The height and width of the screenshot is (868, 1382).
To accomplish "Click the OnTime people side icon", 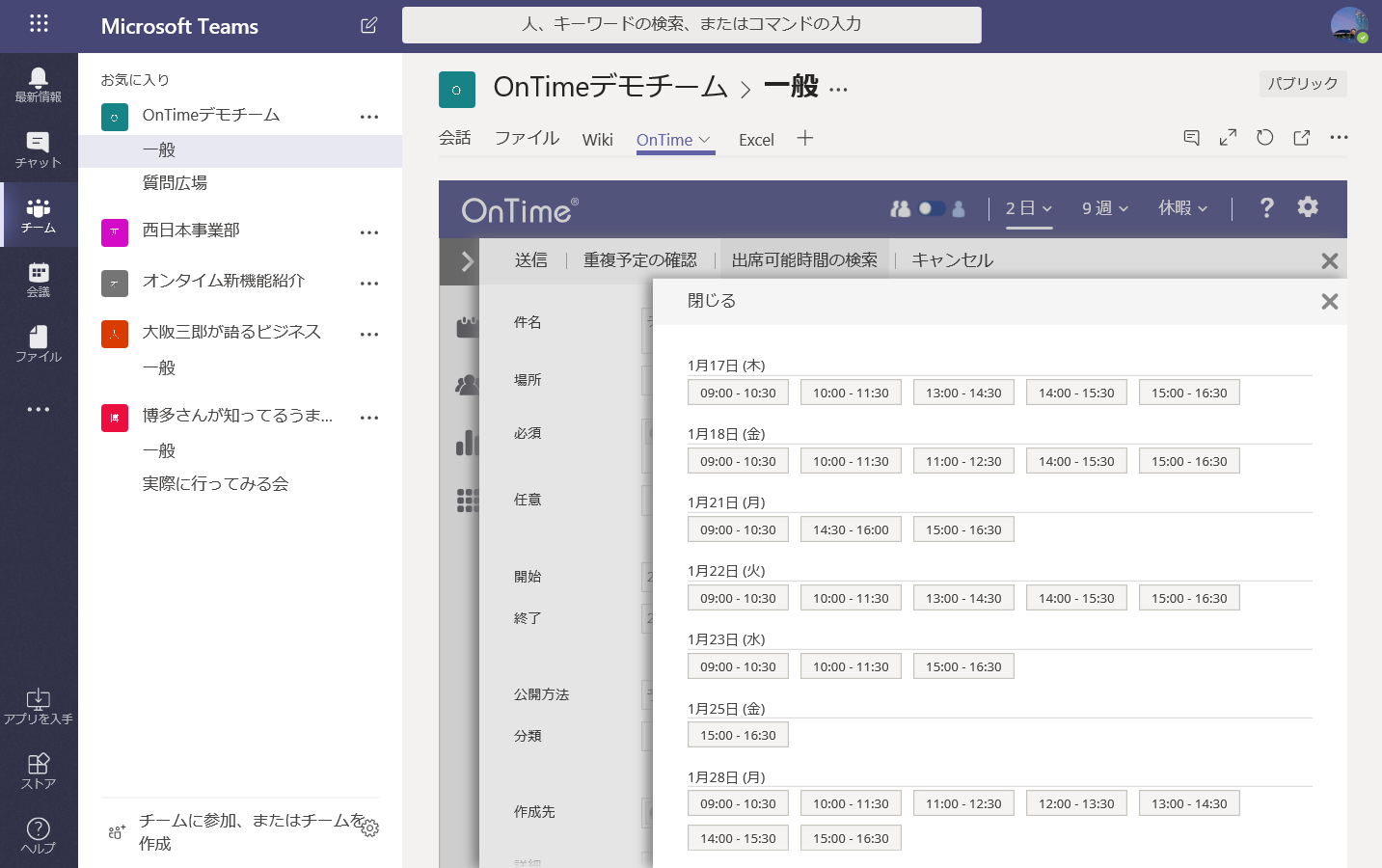I will [x=468, y=385].
